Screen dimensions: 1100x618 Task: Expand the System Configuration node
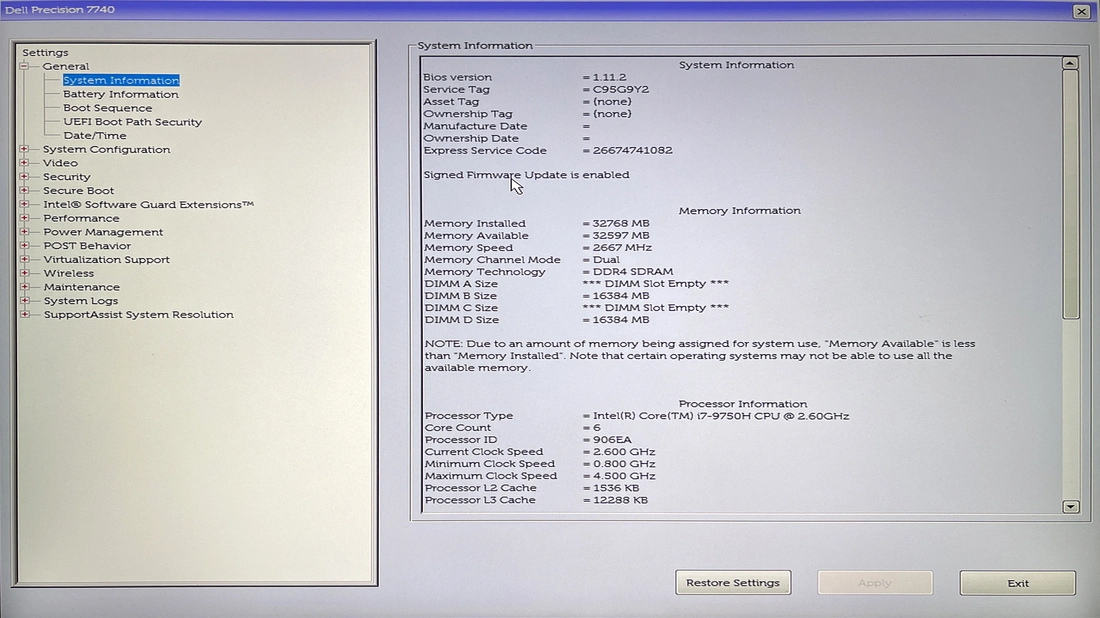point(23,149)
